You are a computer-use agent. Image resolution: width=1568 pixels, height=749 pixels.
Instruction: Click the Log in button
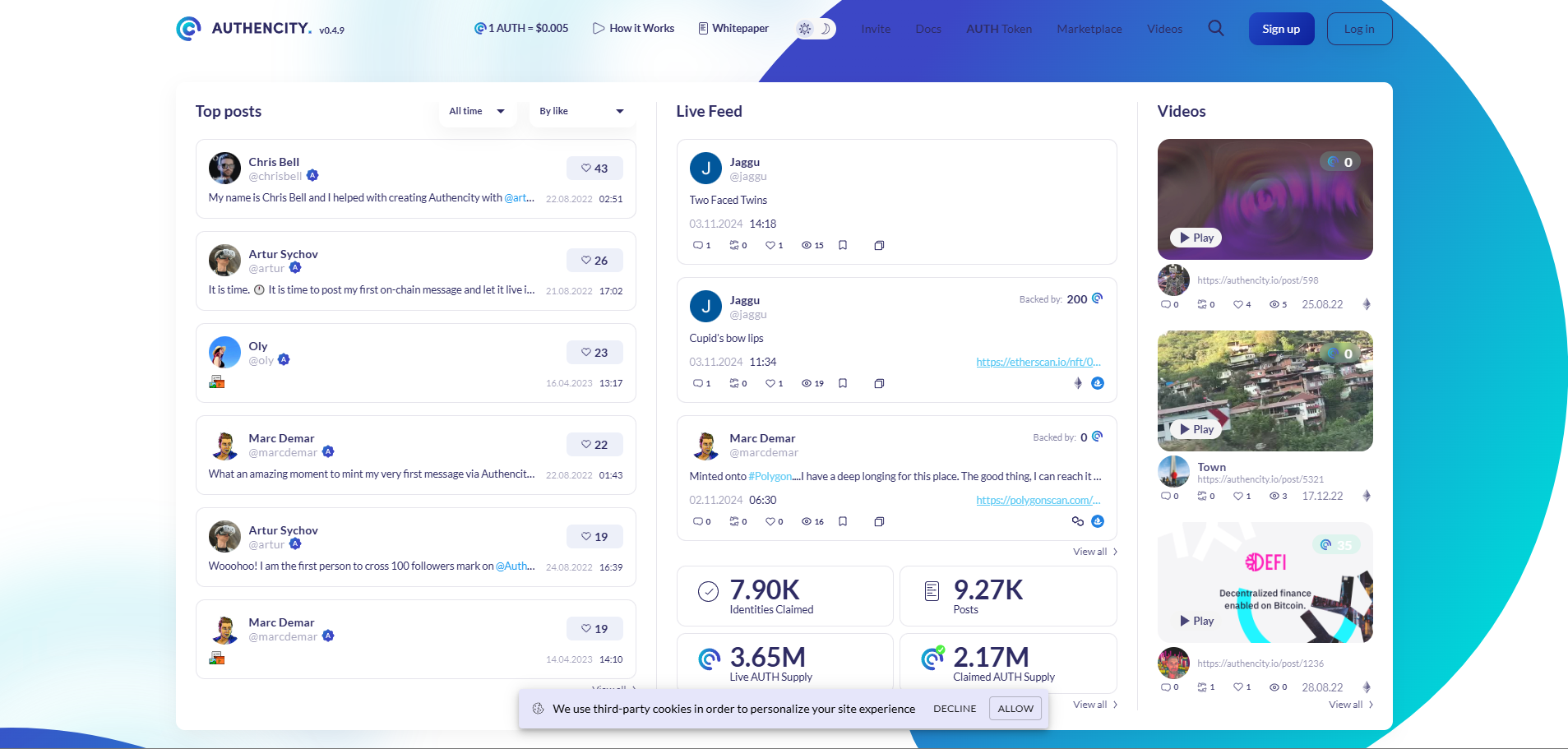(1359, 29)
